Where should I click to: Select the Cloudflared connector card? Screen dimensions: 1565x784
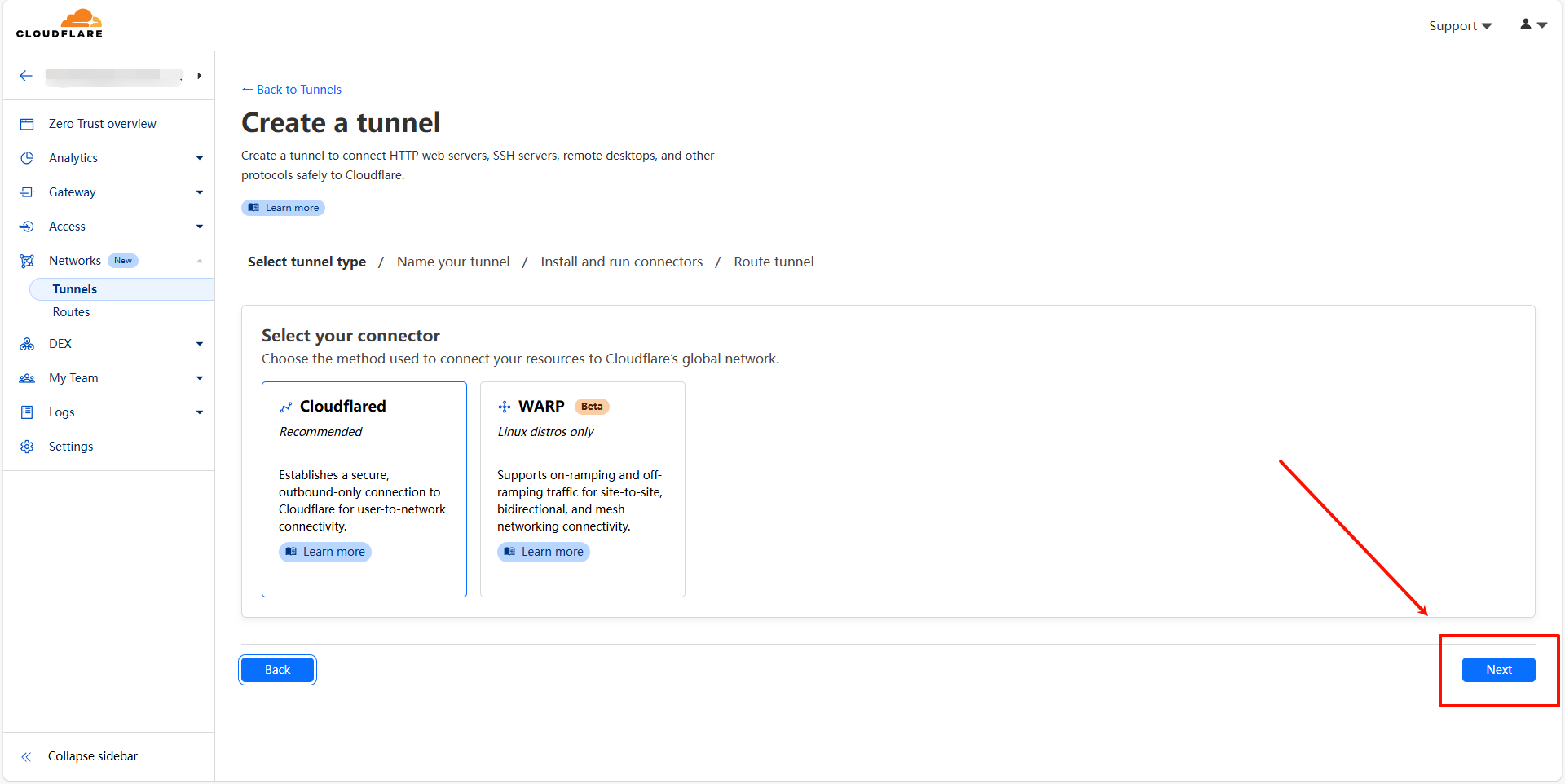(364, 489)
